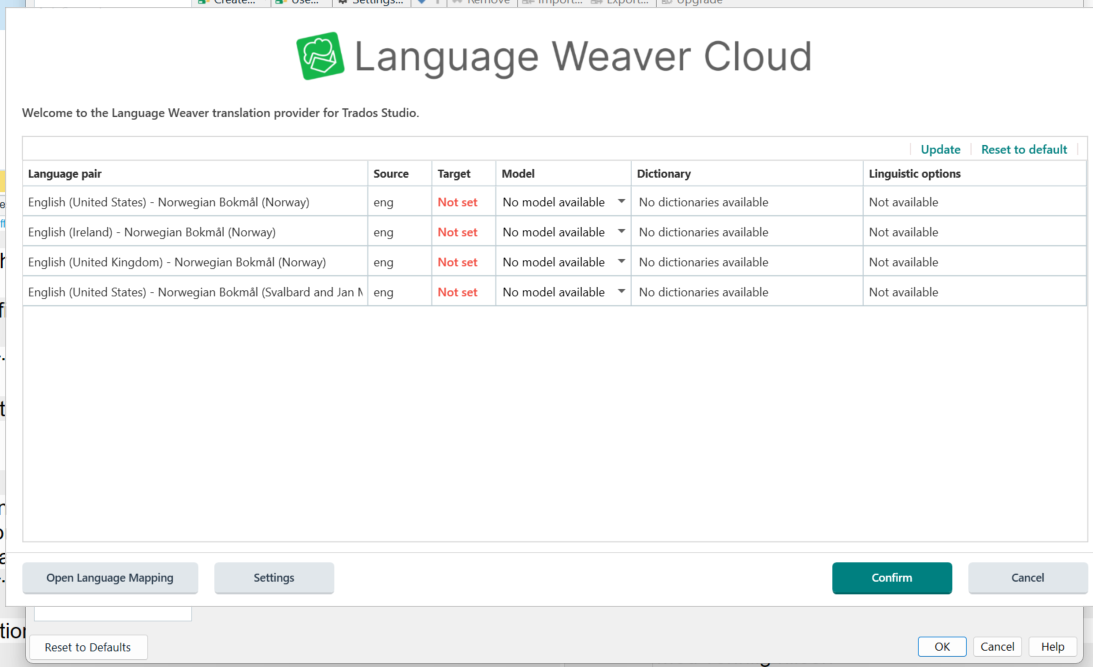1093x667 pixels.
Task: Click the Model column header
Action: coord(563,174)
